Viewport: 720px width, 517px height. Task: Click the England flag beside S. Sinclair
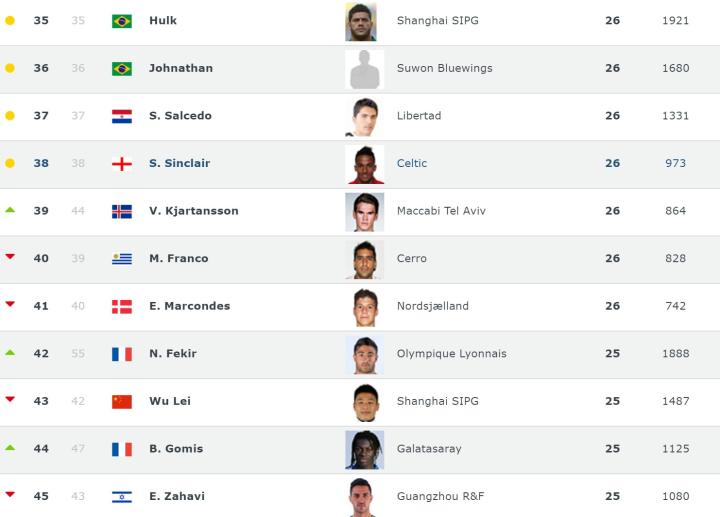122,164
